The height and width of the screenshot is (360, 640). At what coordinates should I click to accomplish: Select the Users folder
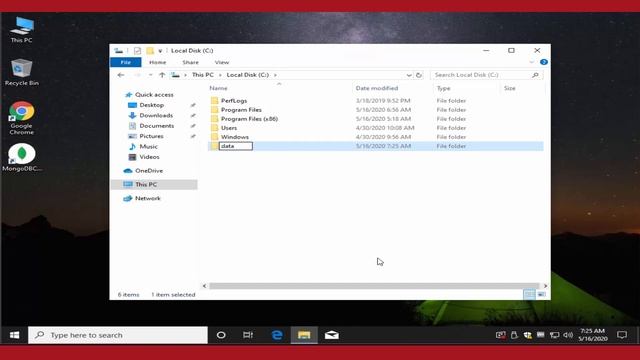coord(229,128)
